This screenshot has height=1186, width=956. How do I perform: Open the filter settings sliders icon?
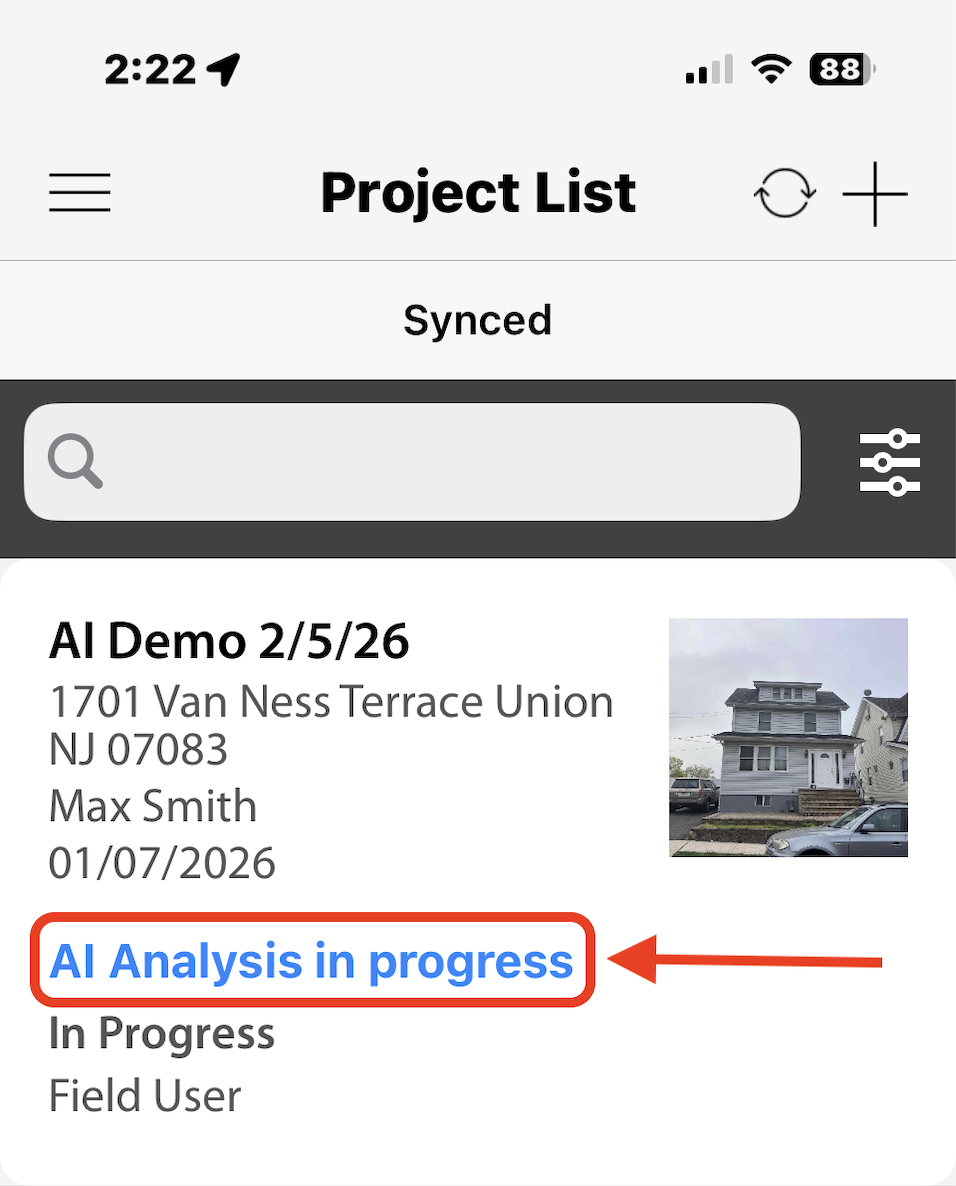pyautogui.click(x=889, y=462)
